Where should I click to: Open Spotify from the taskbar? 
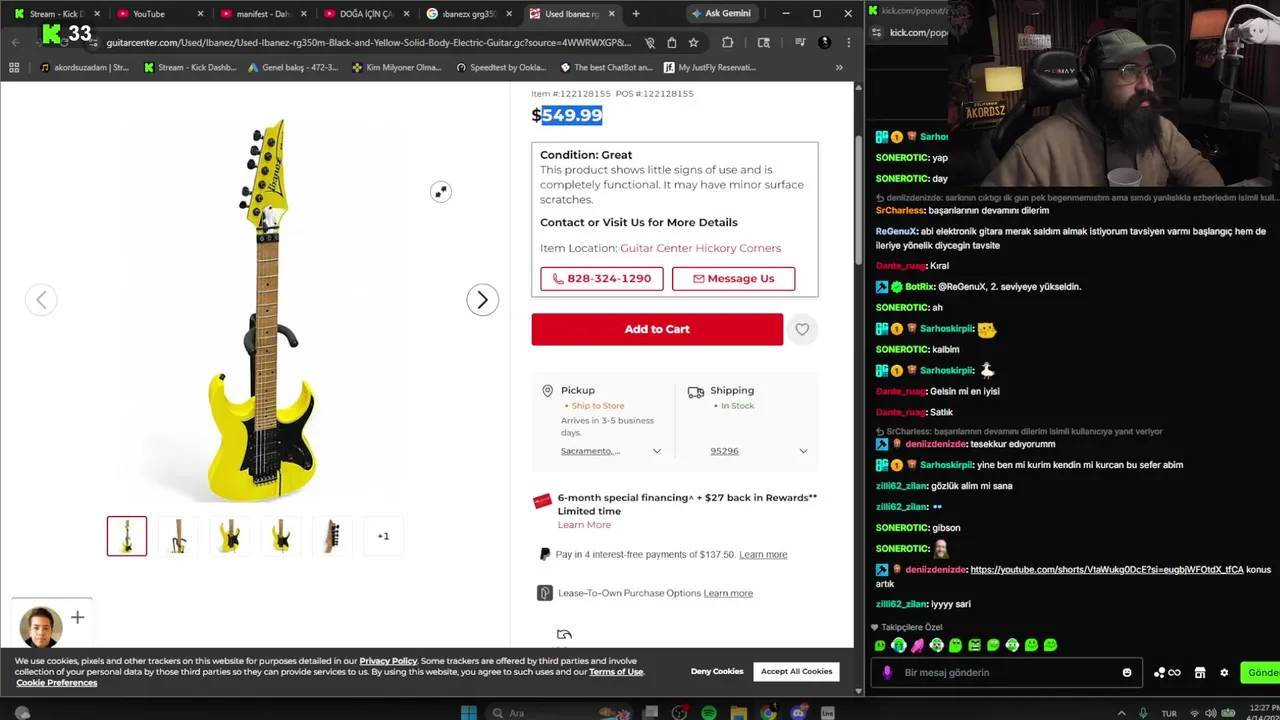[x=709, y=713]
